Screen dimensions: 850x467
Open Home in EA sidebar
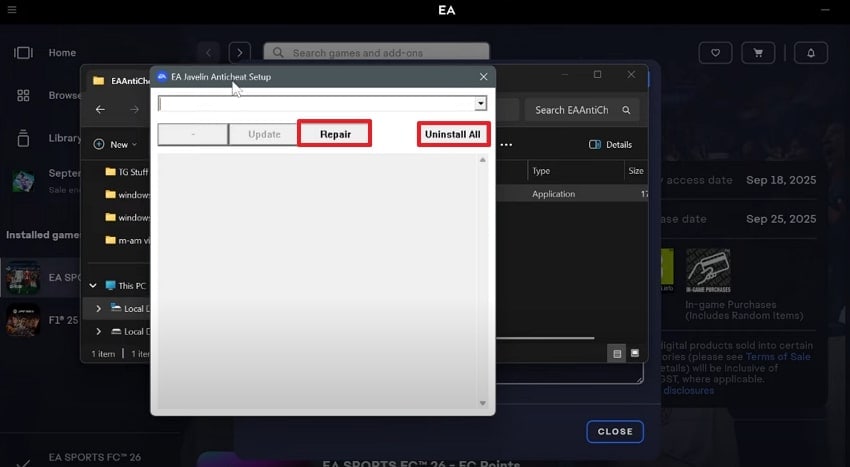(62, 53)
